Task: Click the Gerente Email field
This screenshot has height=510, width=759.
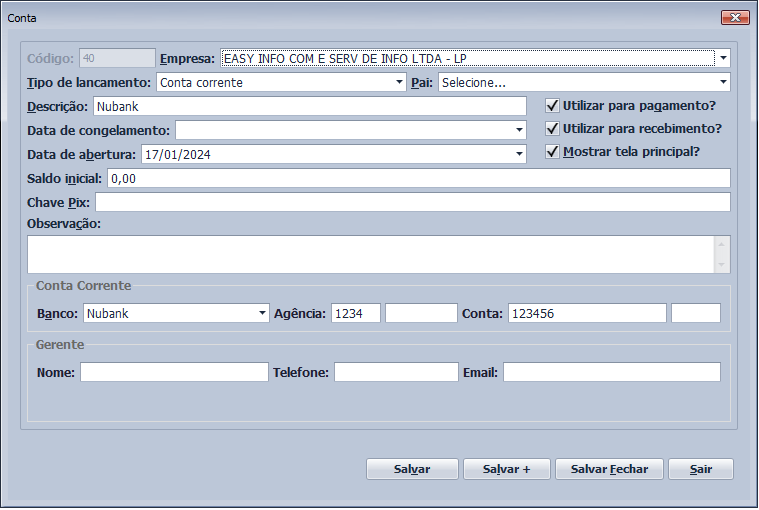Action: (x=612, y=372)
